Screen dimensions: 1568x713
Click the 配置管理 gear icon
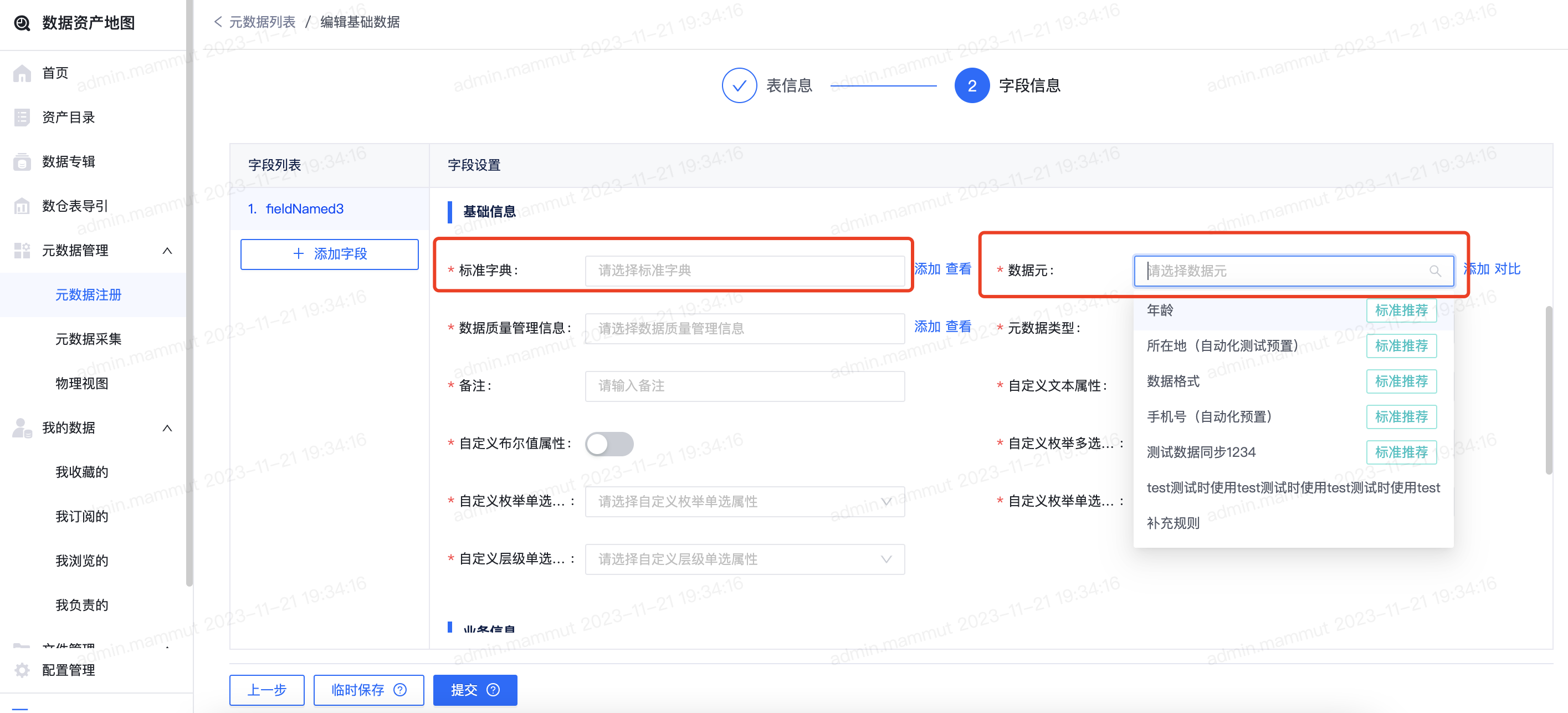pos(22,670)
